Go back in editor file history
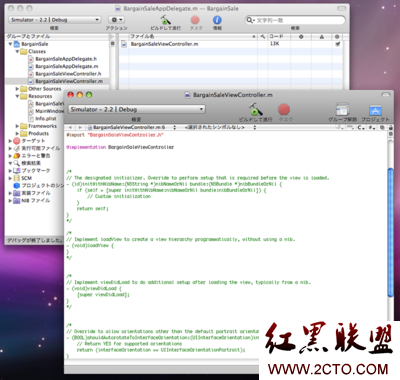The width and height of the screenshot is (400, 380). (x=70, y=127)
